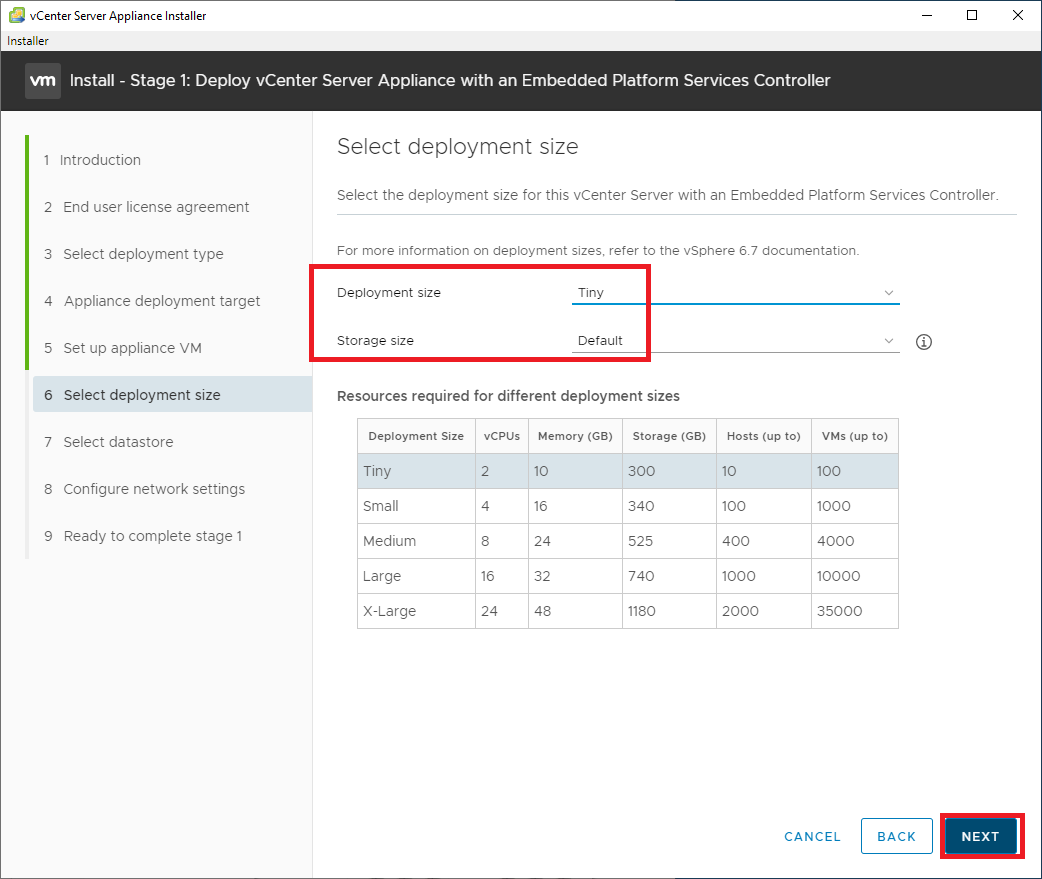1042x879 pixels.
Task: Click the VMware logo in header
Action: (x=43, y=80)
